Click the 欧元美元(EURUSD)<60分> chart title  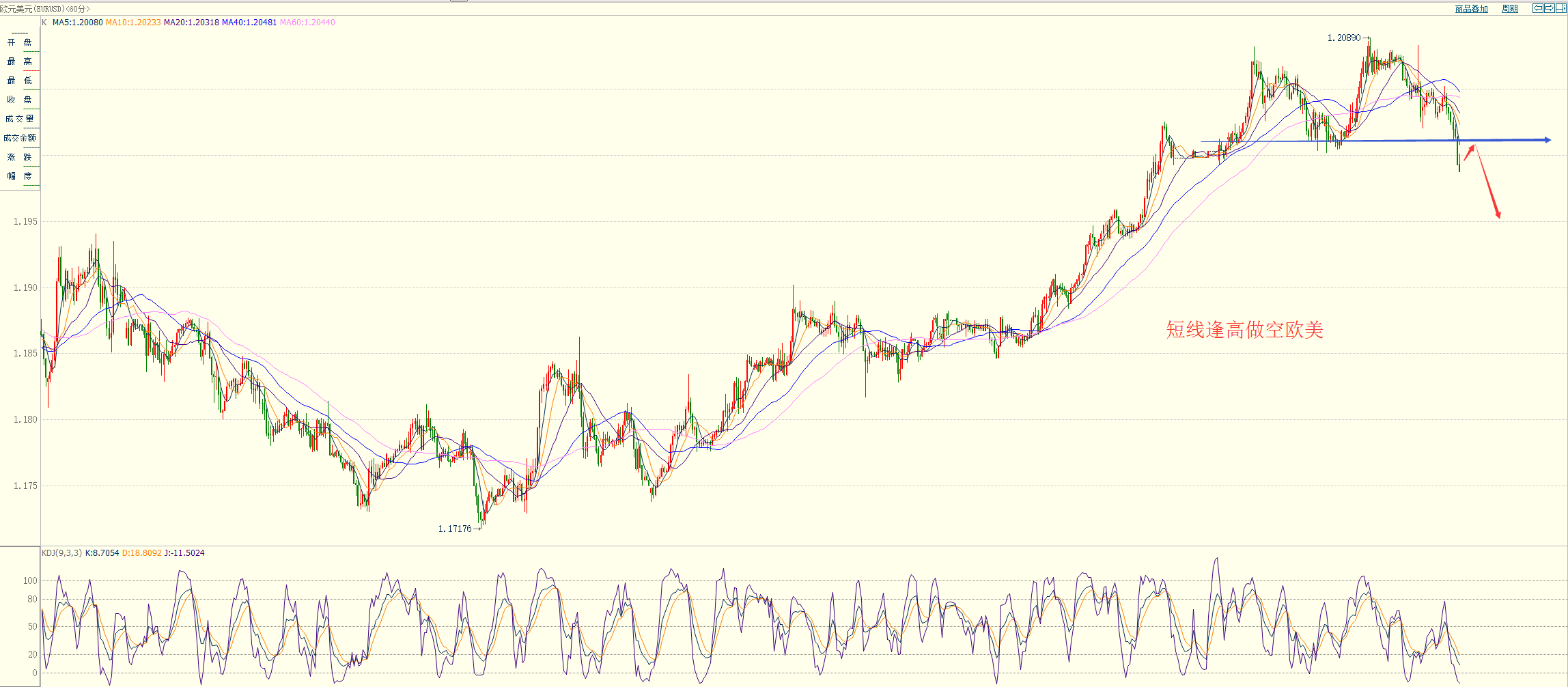point(45,9)
